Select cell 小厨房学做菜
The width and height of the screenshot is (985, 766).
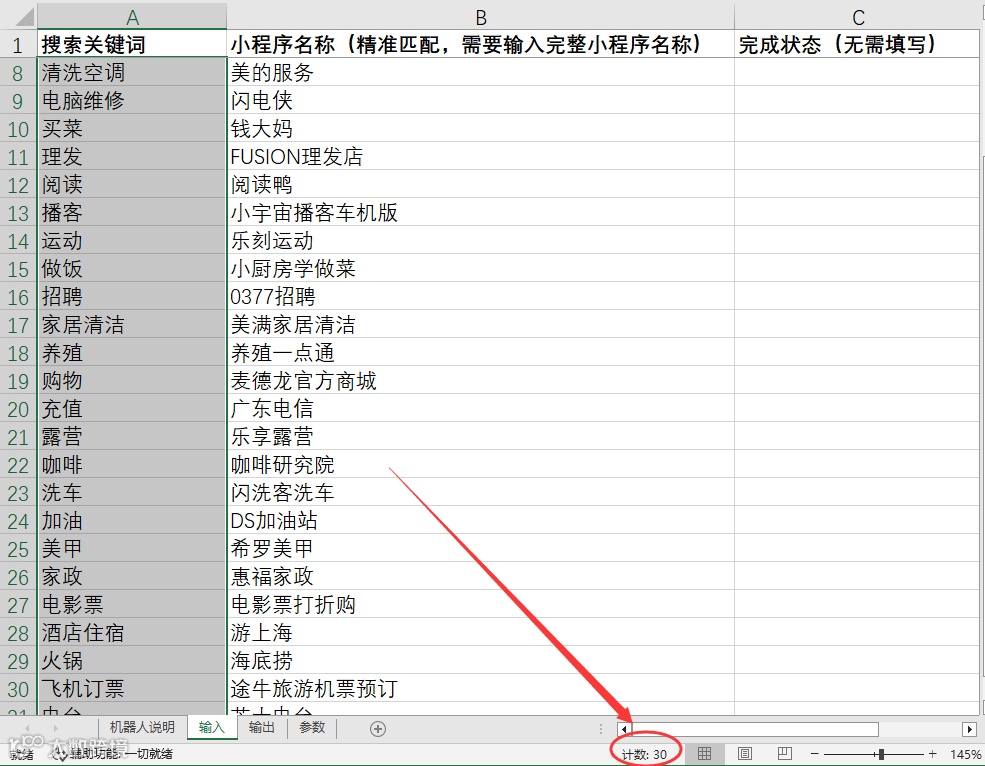pyautogui.click(x=481, y=268)
